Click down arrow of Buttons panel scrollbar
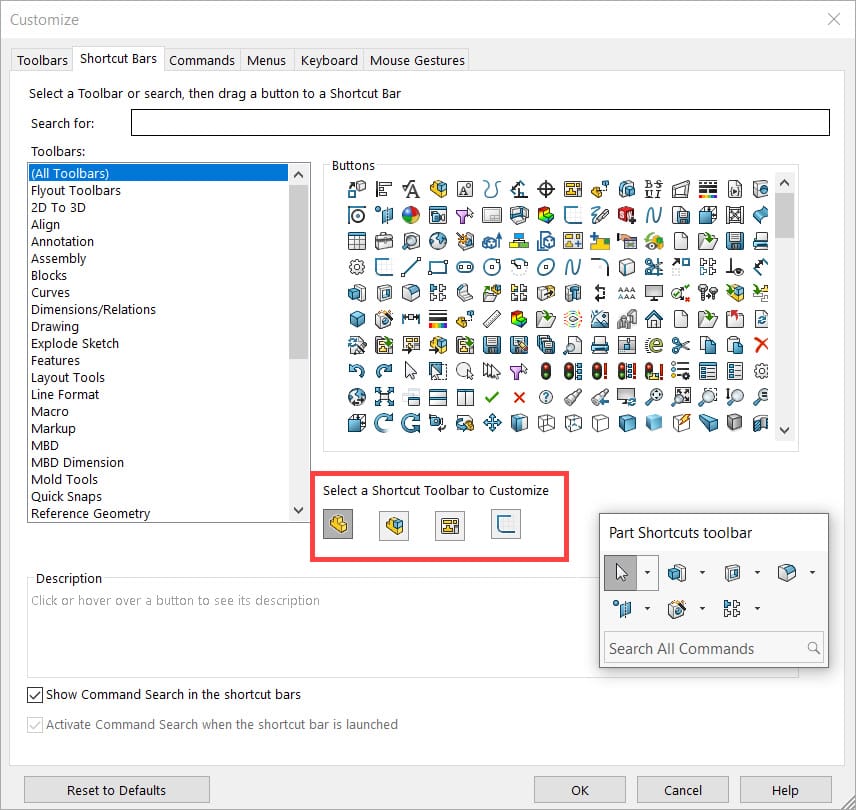The width and height of the screenshot is (856, 810). 784,430
